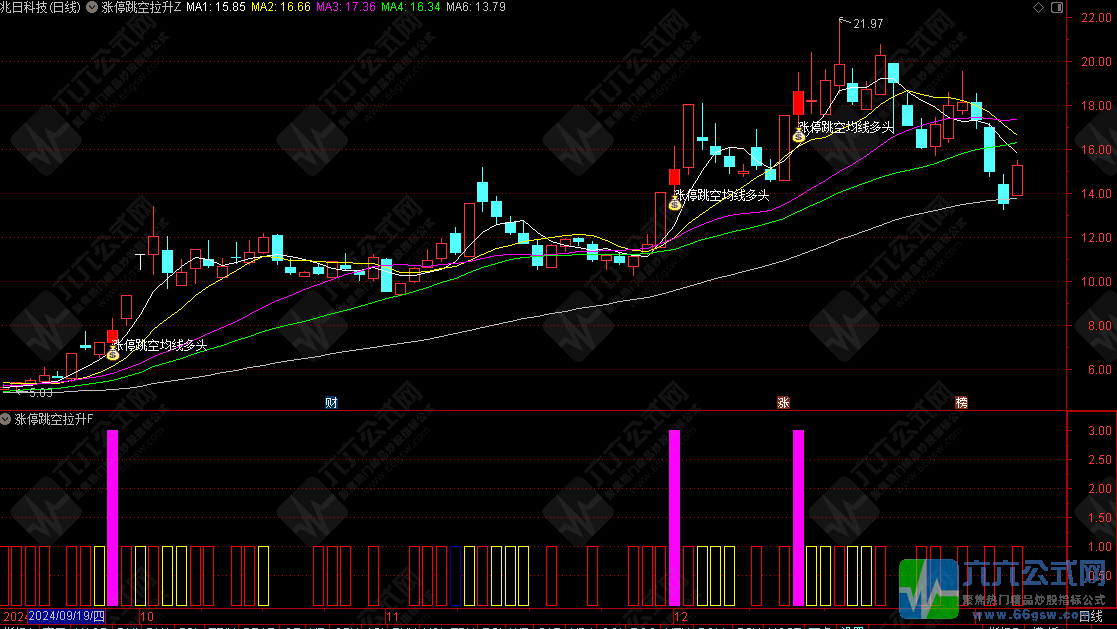Click the 榜 event marker icon
This screenshot has height=629, width=1117.
[x=961, y=402]
